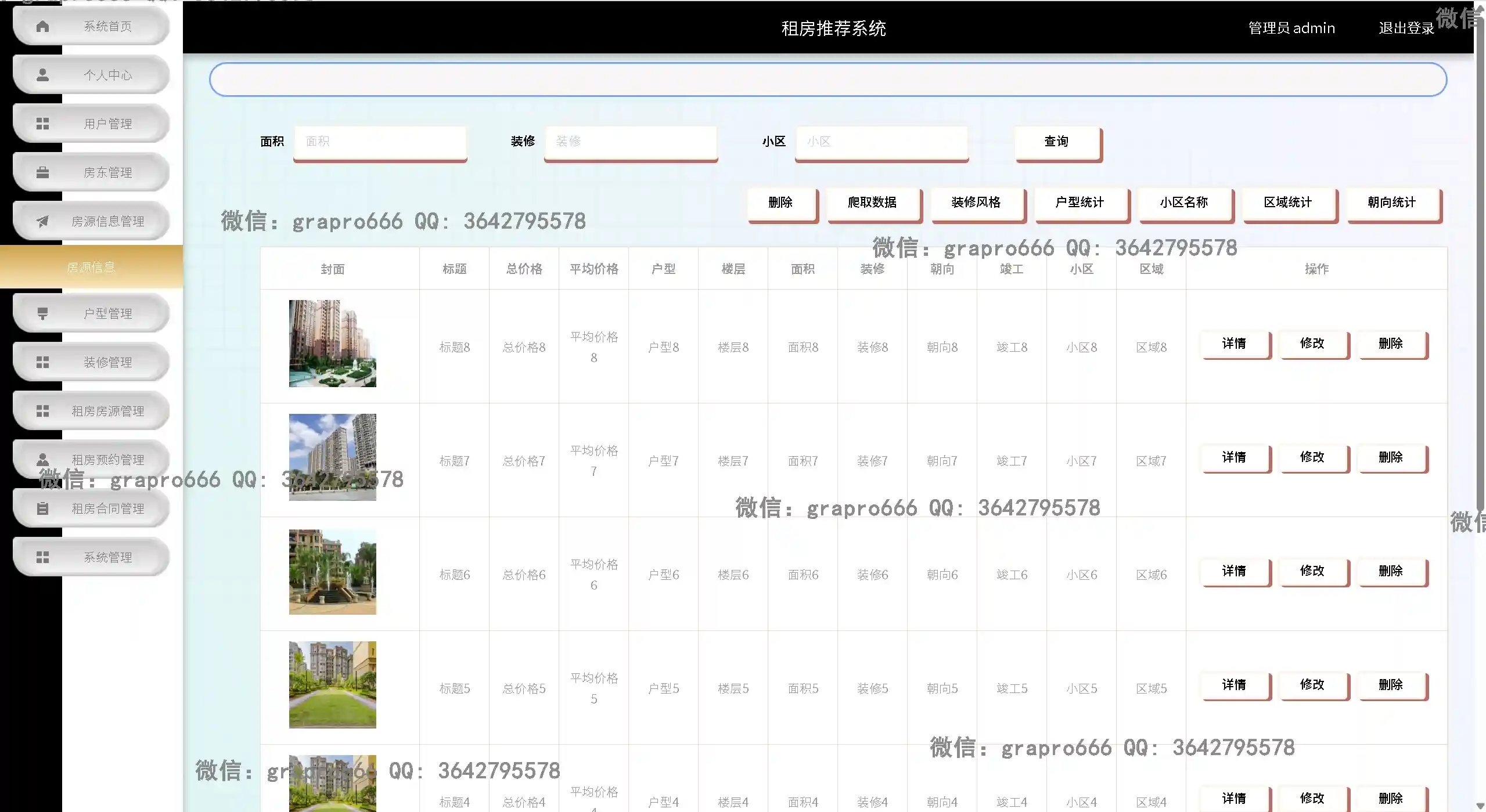Click the grid icon beside 用户管理
This screenshot has height=812, width=1486.
[x=42, y=124]
